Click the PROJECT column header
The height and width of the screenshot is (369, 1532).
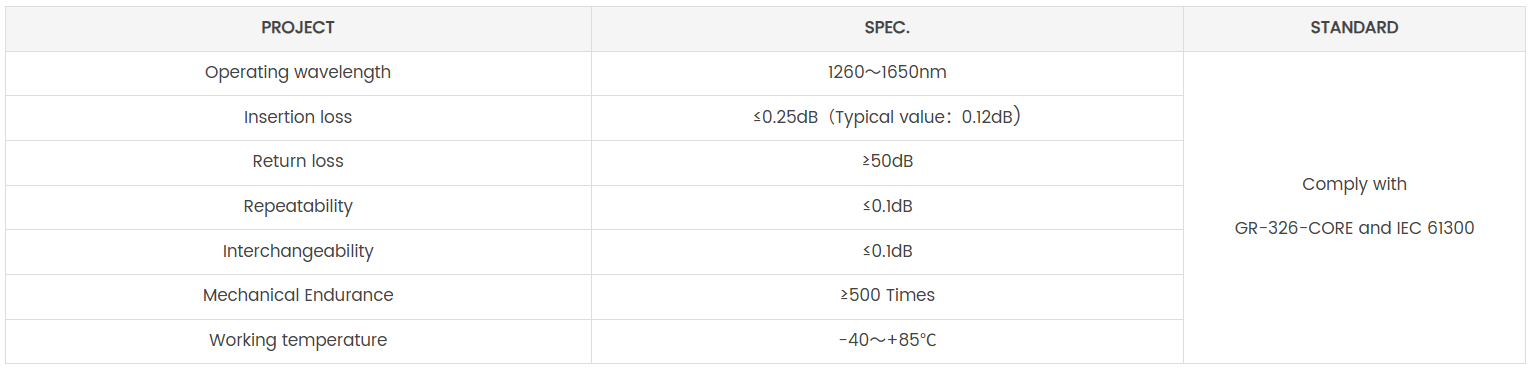coord(298,28)
